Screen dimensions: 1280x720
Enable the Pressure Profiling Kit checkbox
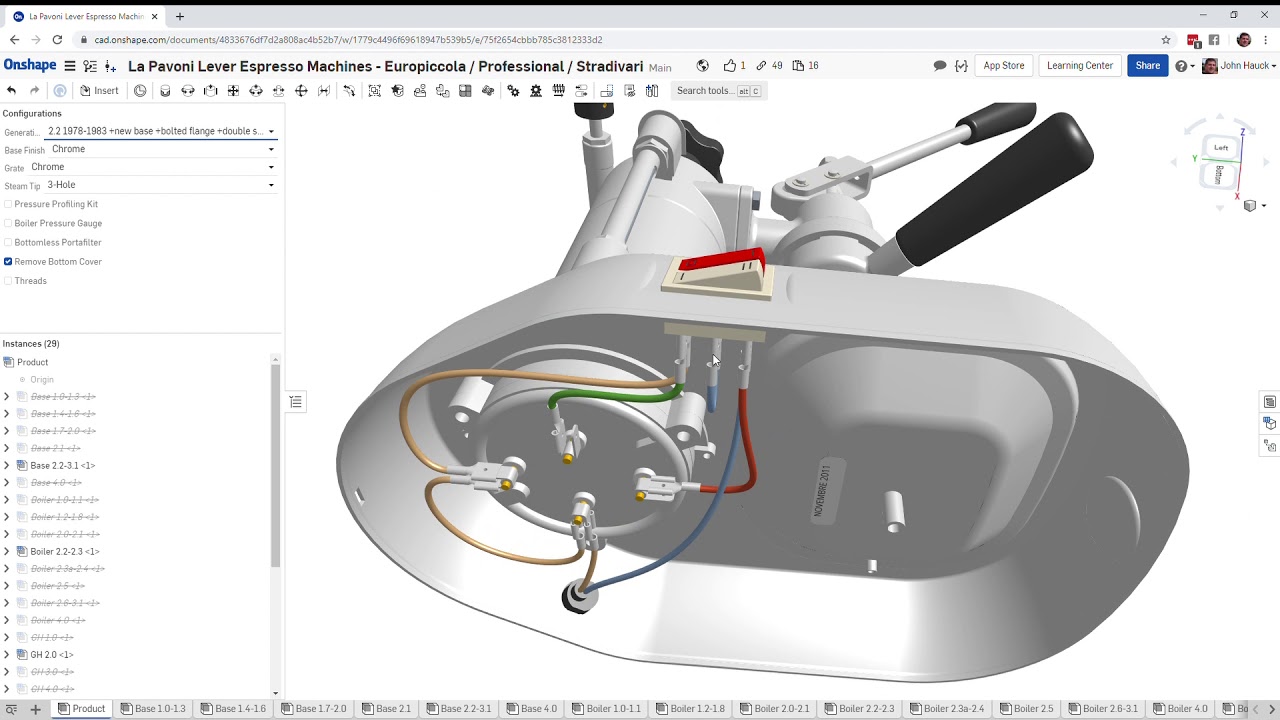(x=8, y=204)
